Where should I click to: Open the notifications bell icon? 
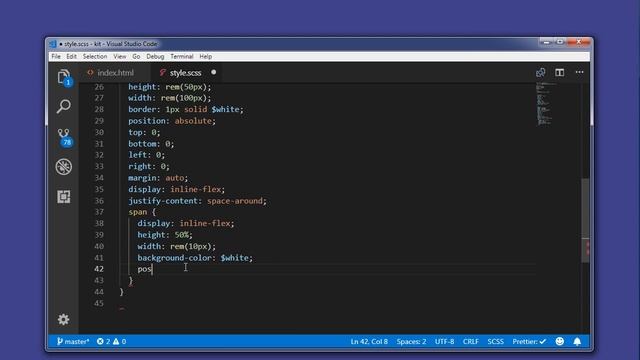577,341
